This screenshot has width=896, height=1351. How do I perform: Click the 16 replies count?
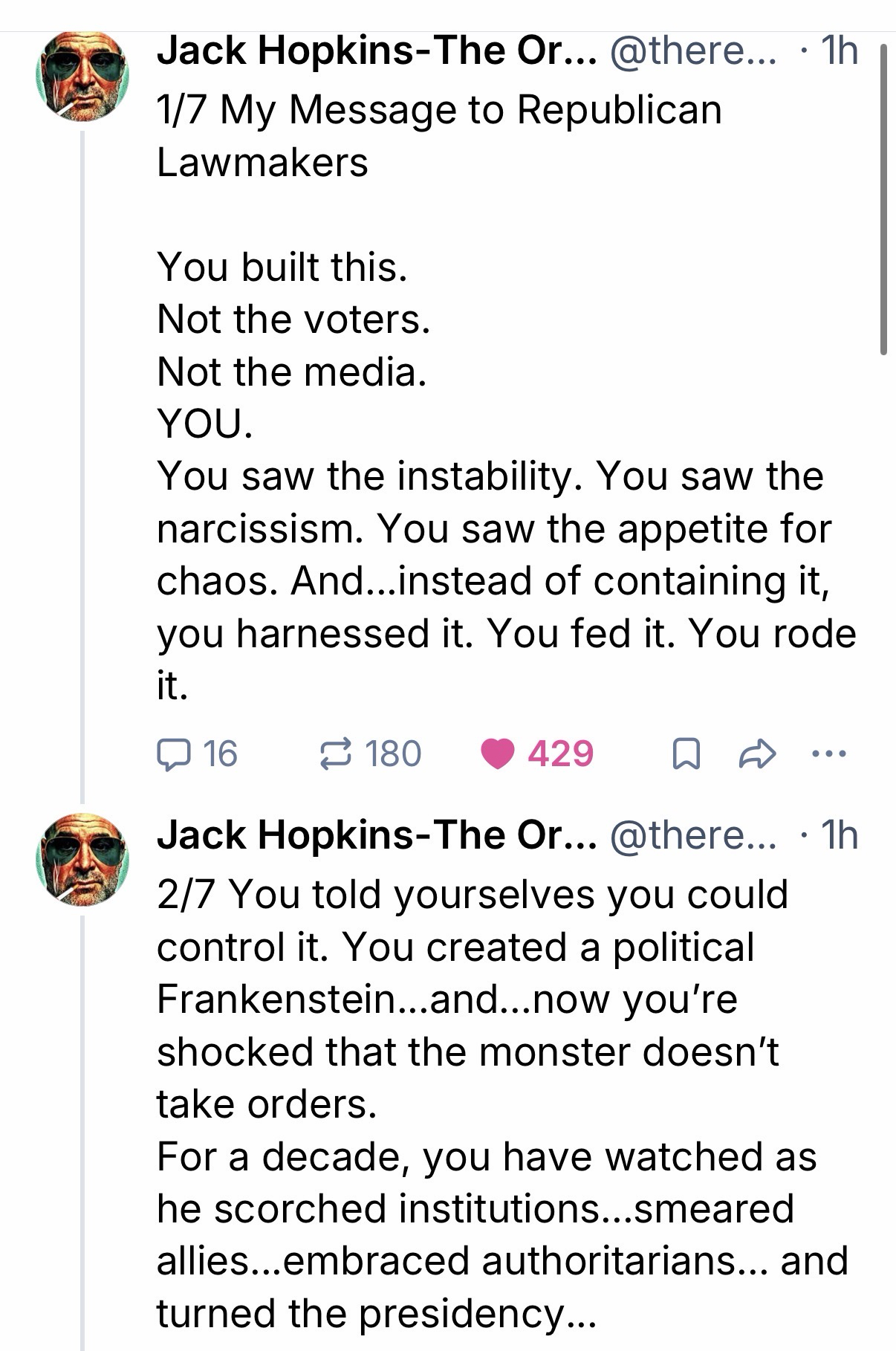click(x=220, y=754)
